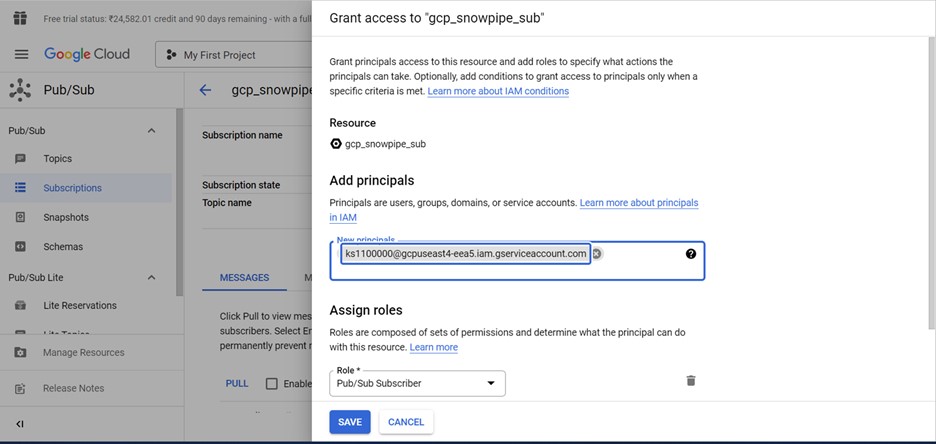Open Manage Resources from sidebar

tap(83, 353)
